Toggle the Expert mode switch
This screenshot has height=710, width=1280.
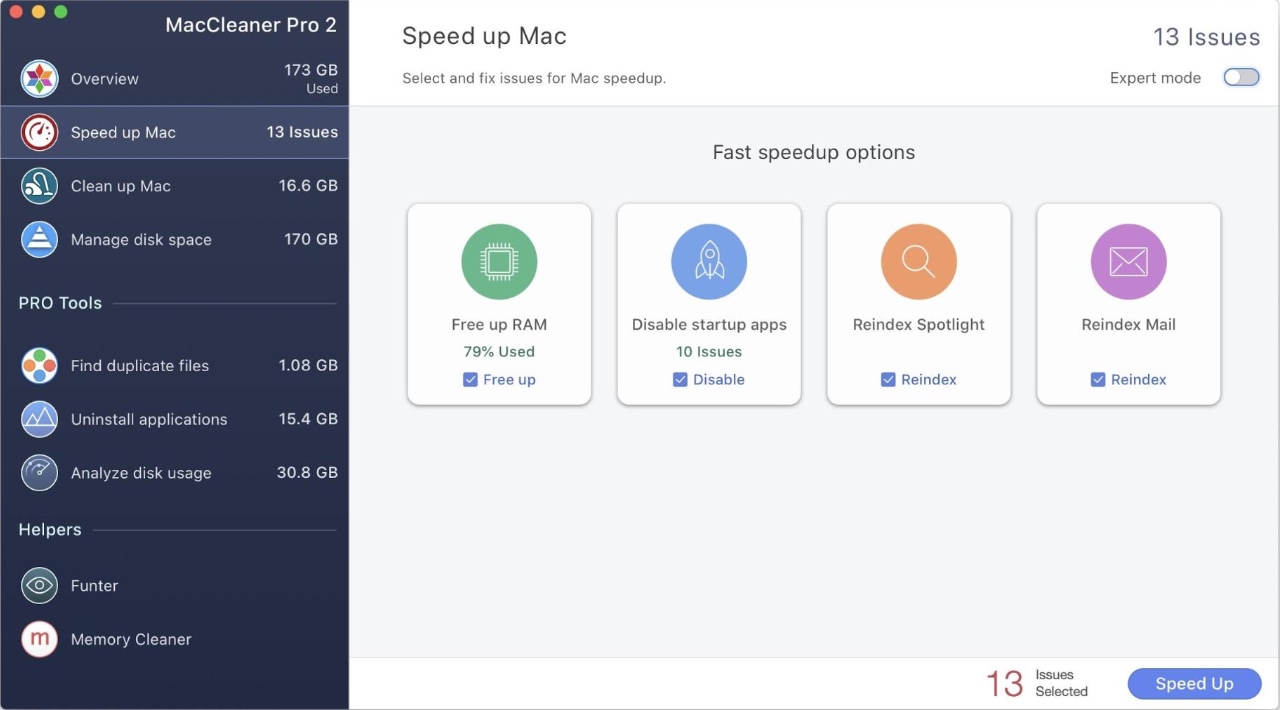1241,78
